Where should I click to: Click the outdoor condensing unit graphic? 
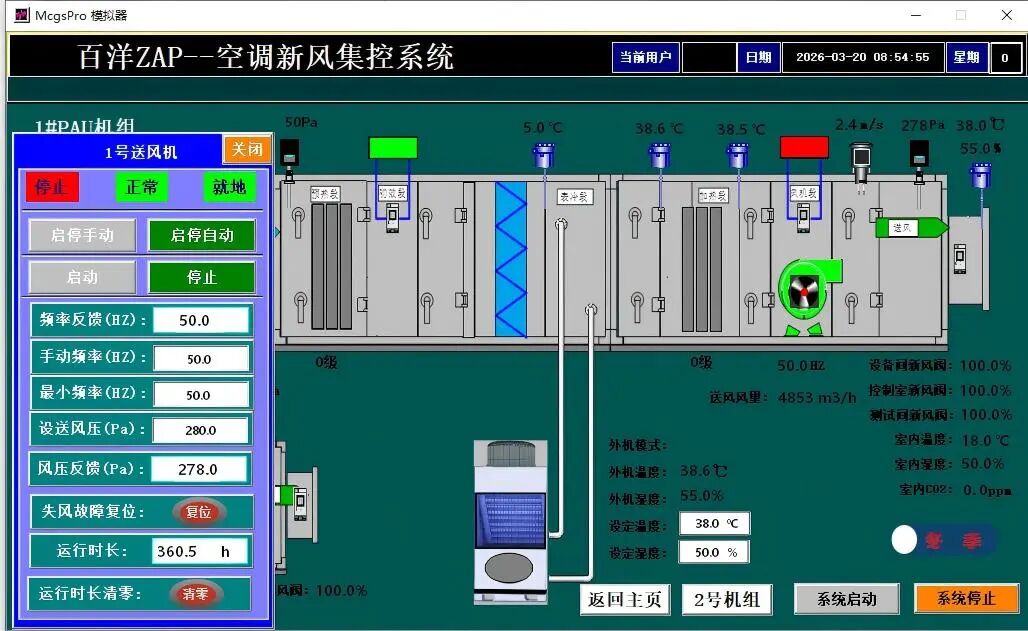coord(510,521)
